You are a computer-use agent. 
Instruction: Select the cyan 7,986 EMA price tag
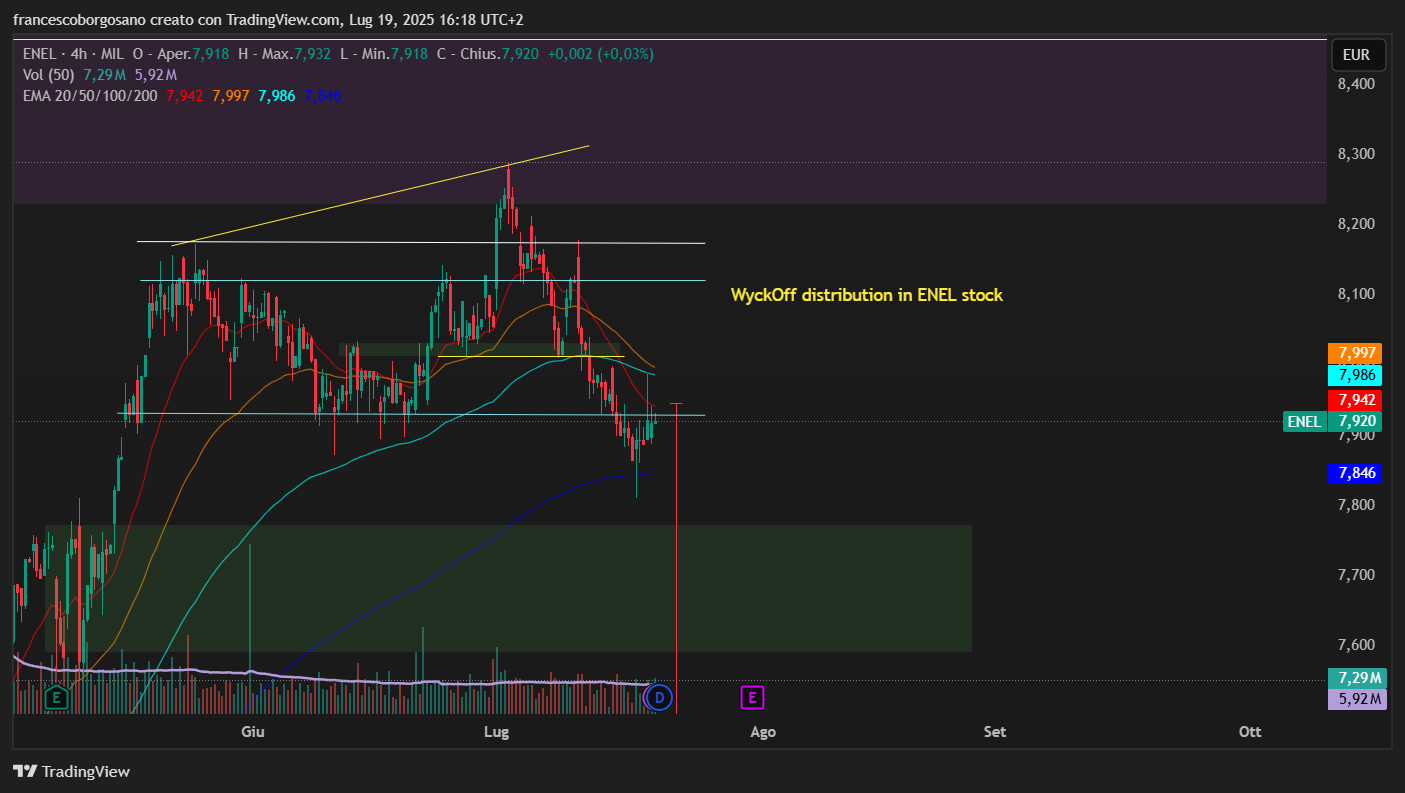pos(1355,375)
